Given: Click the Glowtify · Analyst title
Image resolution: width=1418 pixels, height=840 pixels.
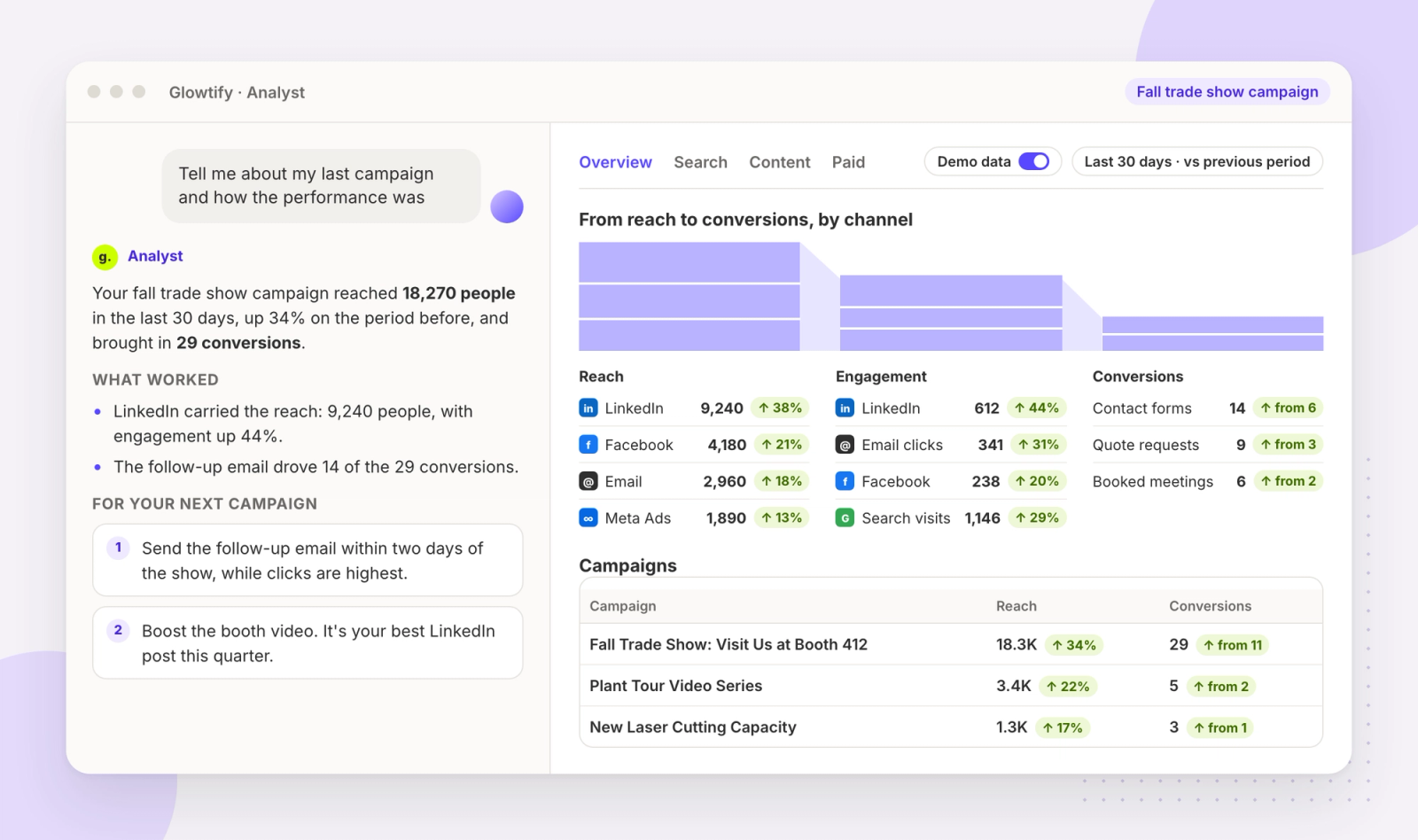Looking at the screenshot, I should click(237, 92).
